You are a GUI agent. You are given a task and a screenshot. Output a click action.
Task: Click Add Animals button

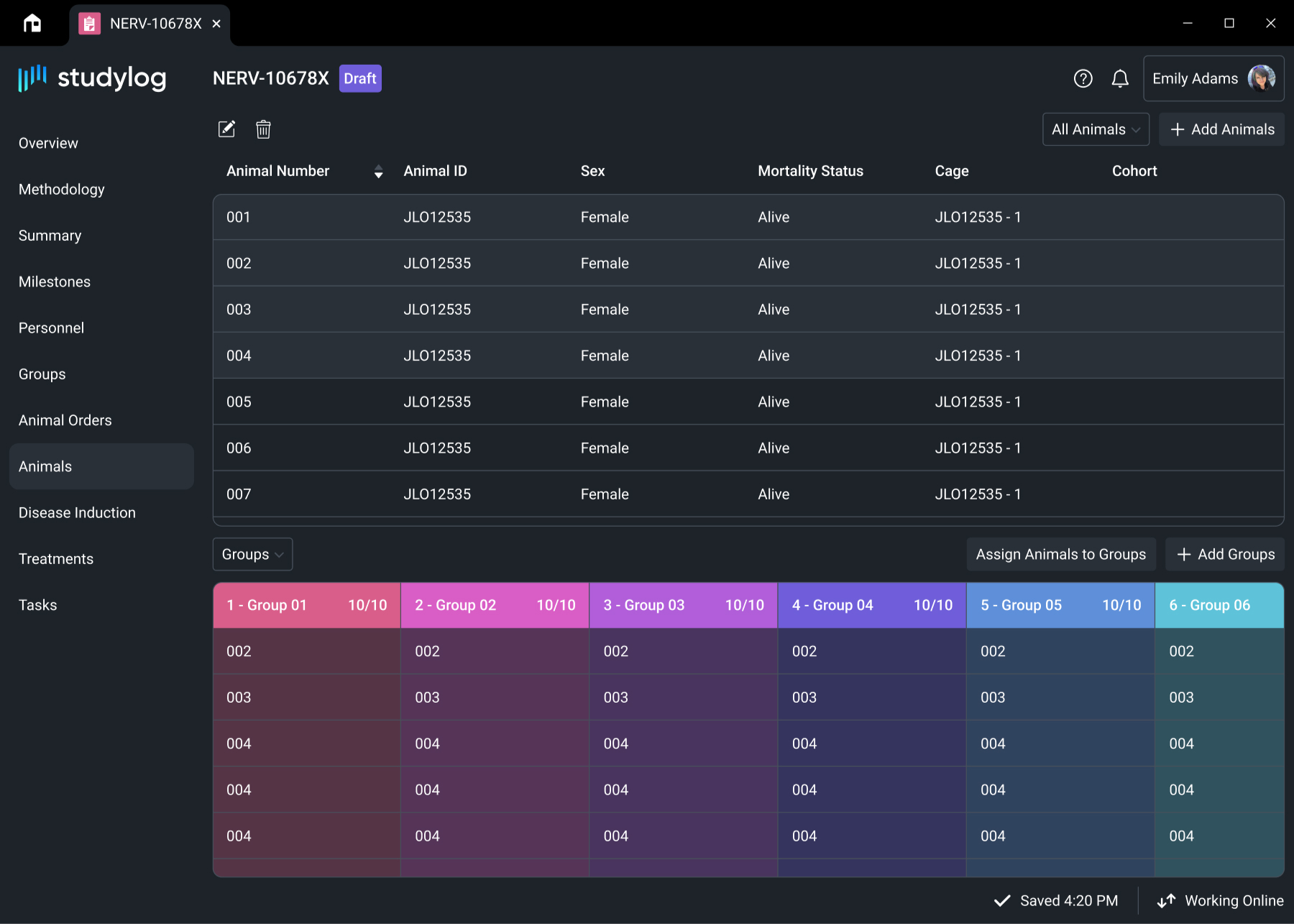pos(1221,129)
